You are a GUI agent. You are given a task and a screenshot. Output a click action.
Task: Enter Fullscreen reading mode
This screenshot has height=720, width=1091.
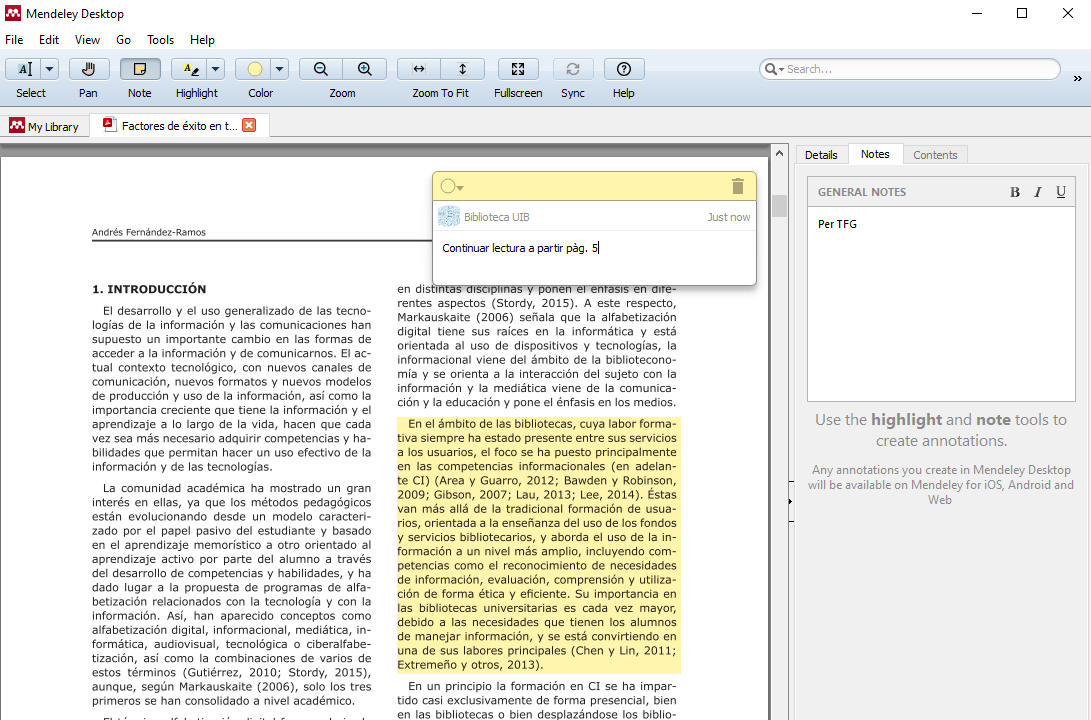click(518, 69)
